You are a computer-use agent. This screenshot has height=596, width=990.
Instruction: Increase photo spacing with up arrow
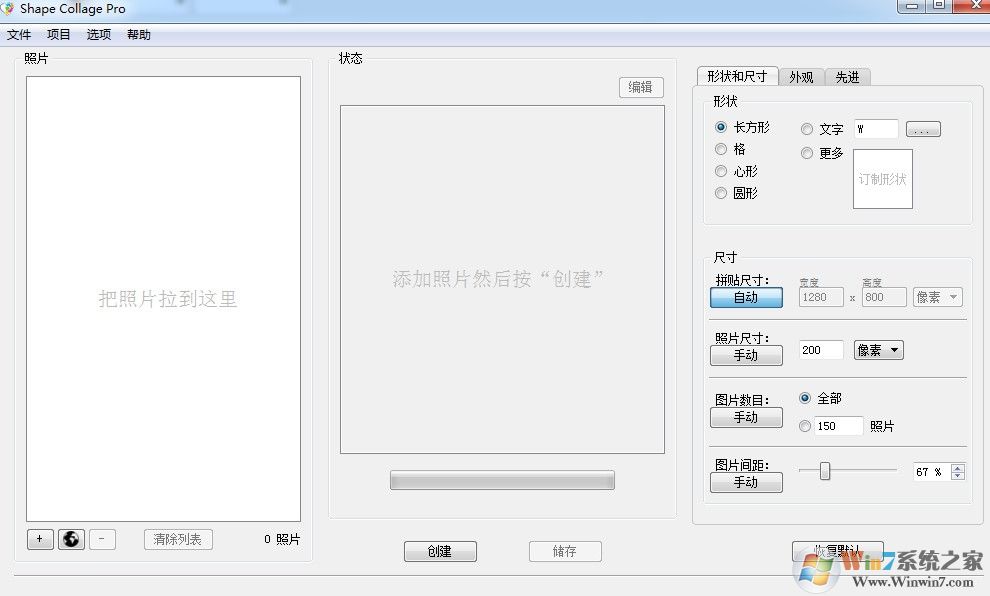(958, 468)
